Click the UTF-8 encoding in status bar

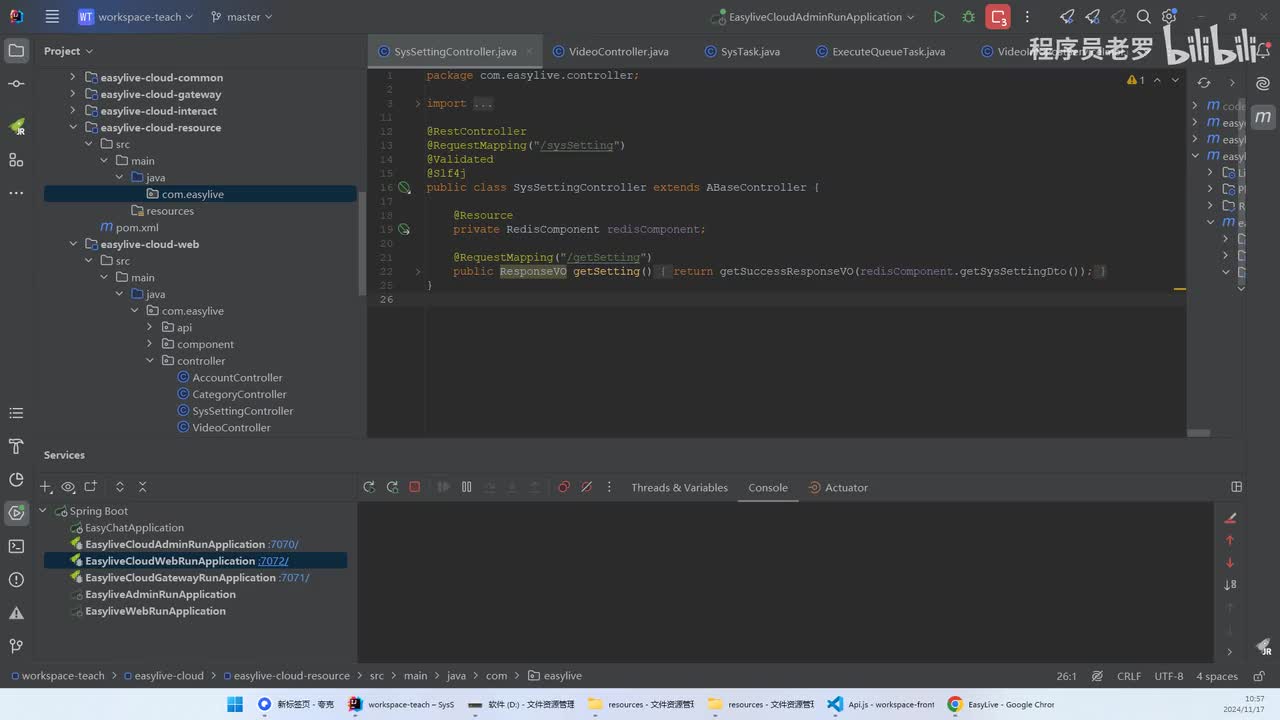[x=1168, y=676]
